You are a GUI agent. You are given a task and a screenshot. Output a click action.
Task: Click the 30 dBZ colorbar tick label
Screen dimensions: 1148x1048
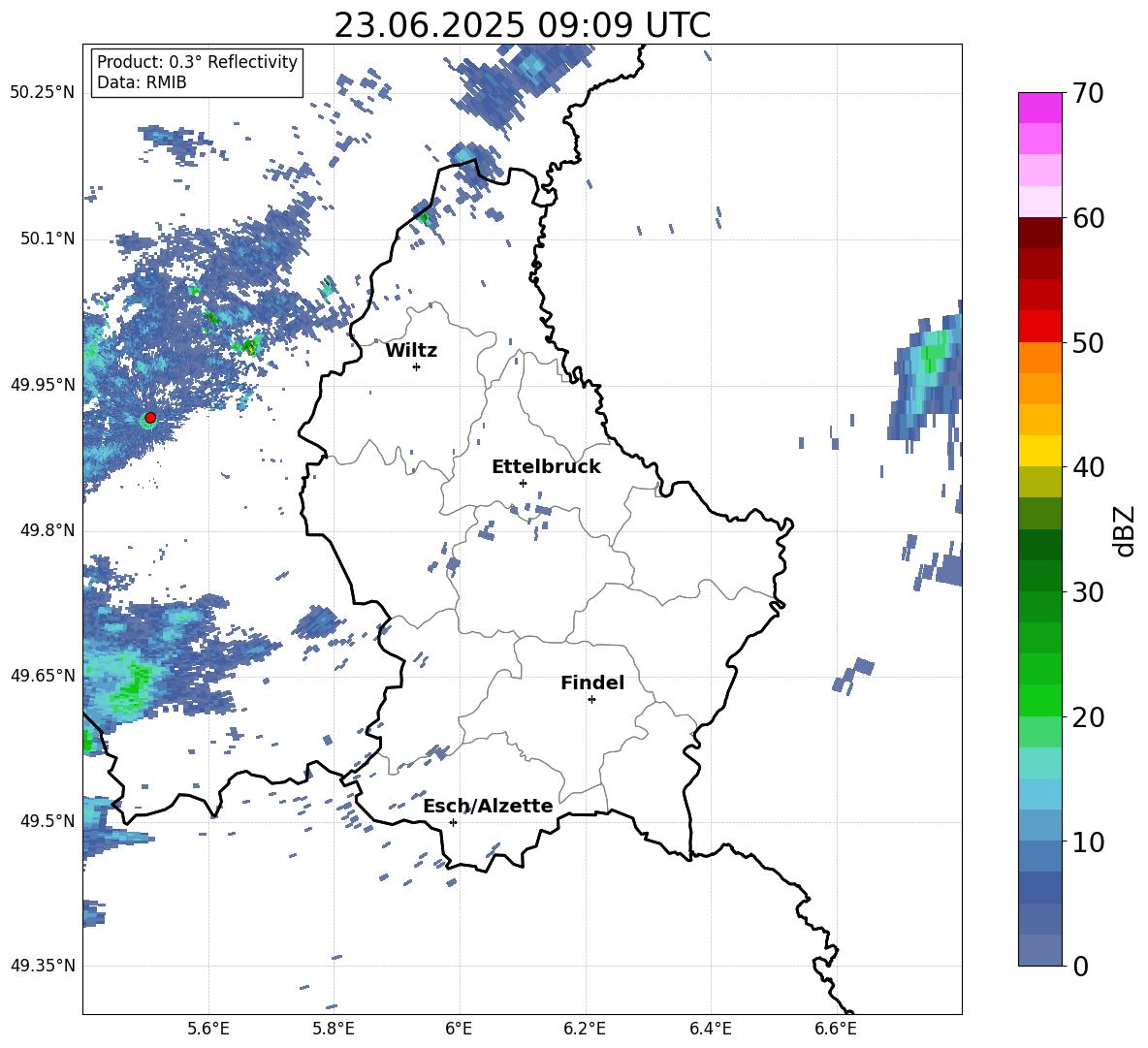click(1087, 592)
